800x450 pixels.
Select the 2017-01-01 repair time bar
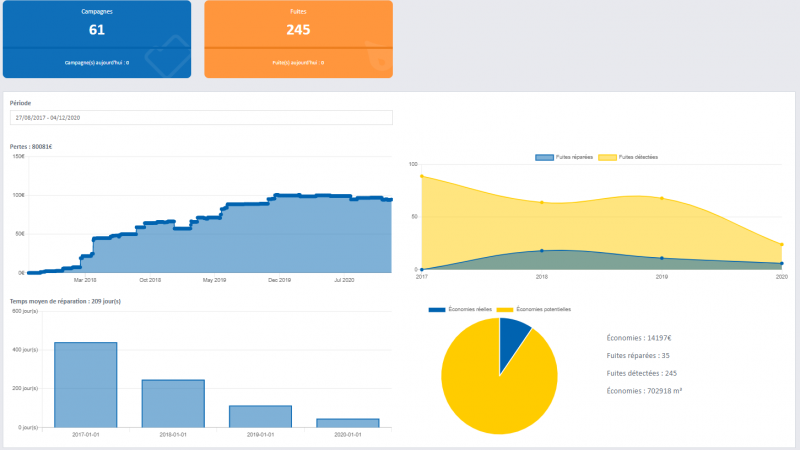[x=86, y=385]
